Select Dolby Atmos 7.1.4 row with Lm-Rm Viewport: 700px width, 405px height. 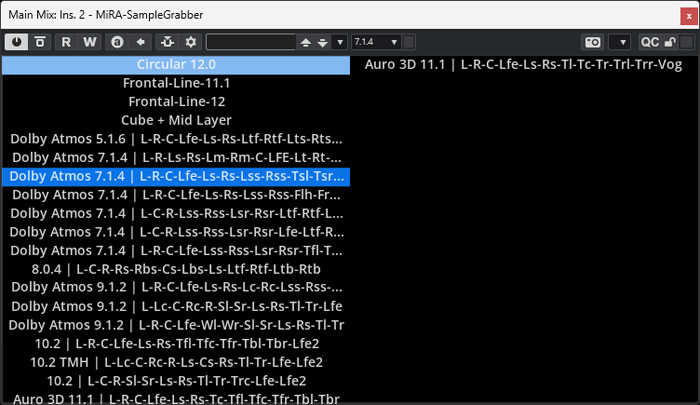(176, 158)
